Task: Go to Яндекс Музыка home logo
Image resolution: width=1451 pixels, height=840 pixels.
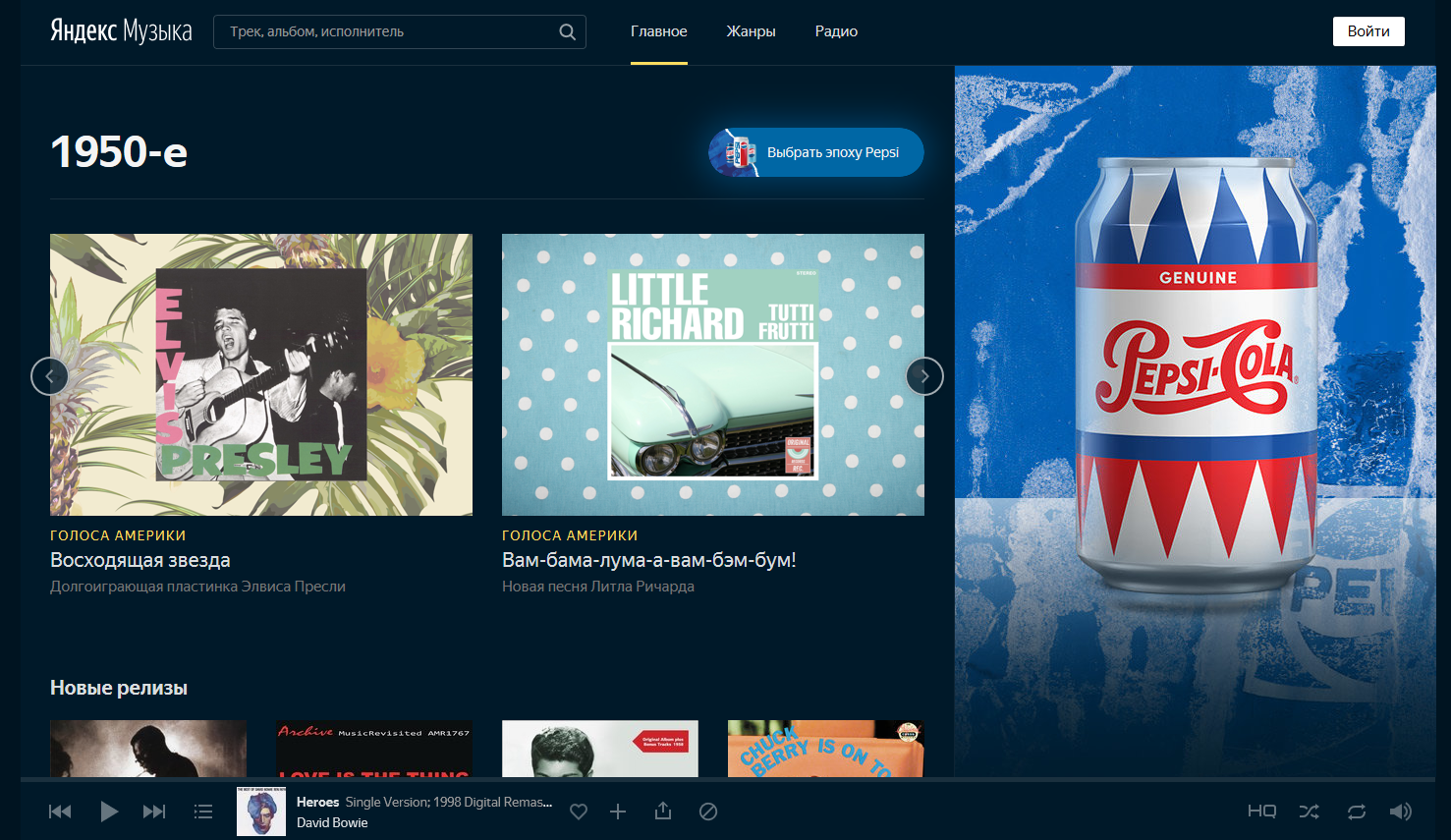Action: [x=121, y=31]
